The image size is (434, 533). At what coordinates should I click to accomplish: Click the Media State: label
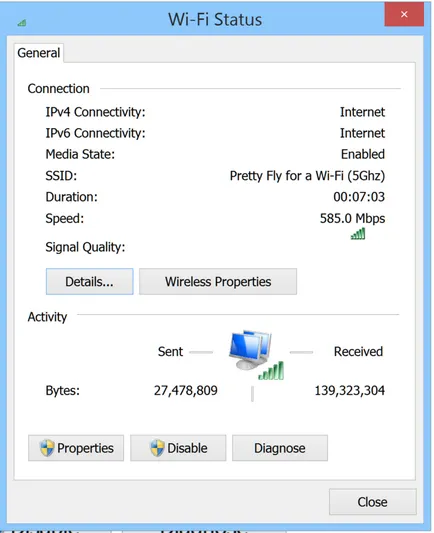(x=80, y=154)
